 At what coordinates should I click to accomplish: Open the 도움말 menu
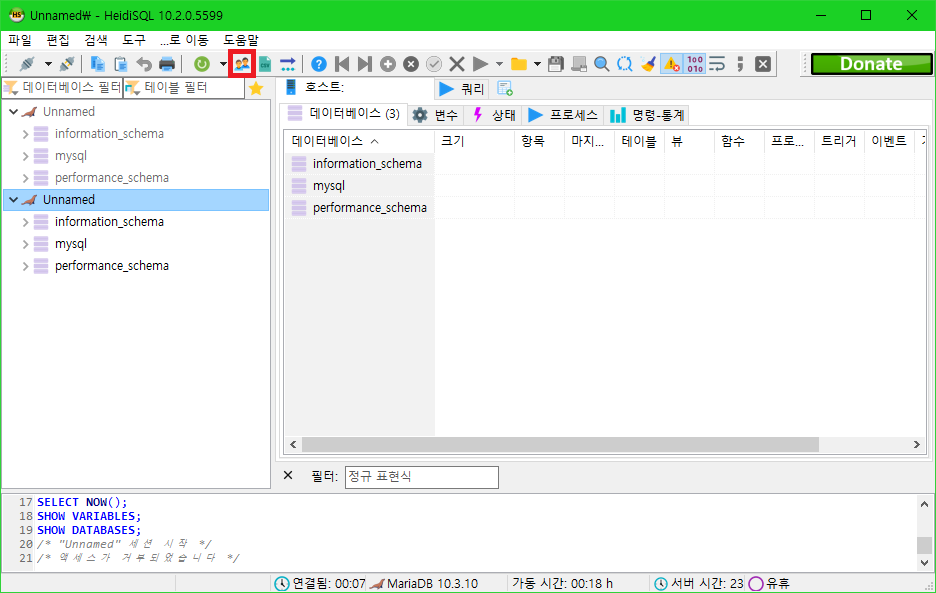[241, 40]
